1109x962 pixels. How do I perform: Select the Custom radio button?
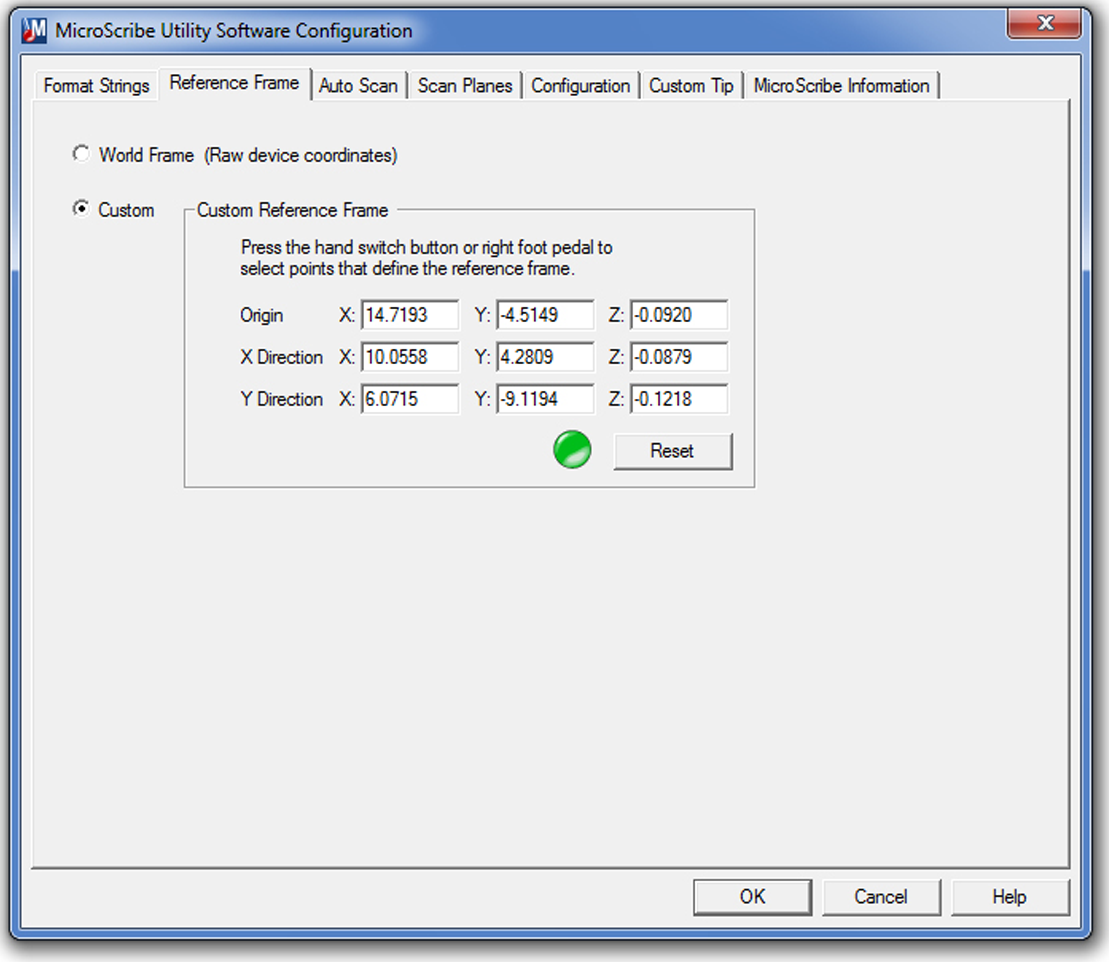(81, 209)
